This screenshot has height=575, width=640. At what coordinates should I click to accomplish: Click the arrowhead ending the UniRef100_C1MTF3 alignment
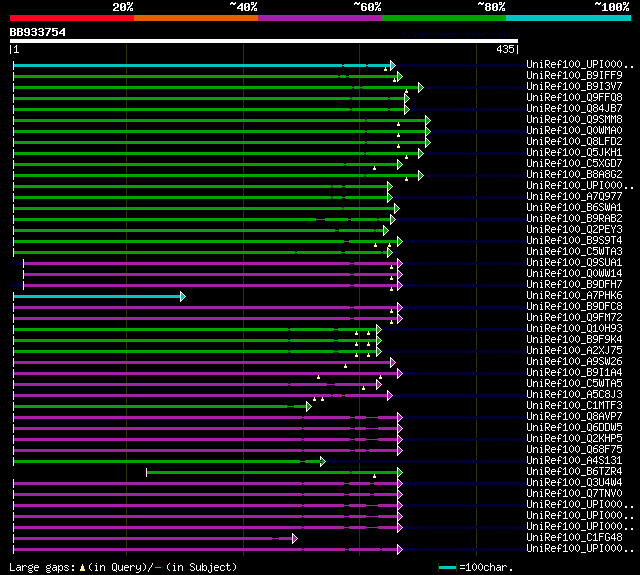pos(309,406)
